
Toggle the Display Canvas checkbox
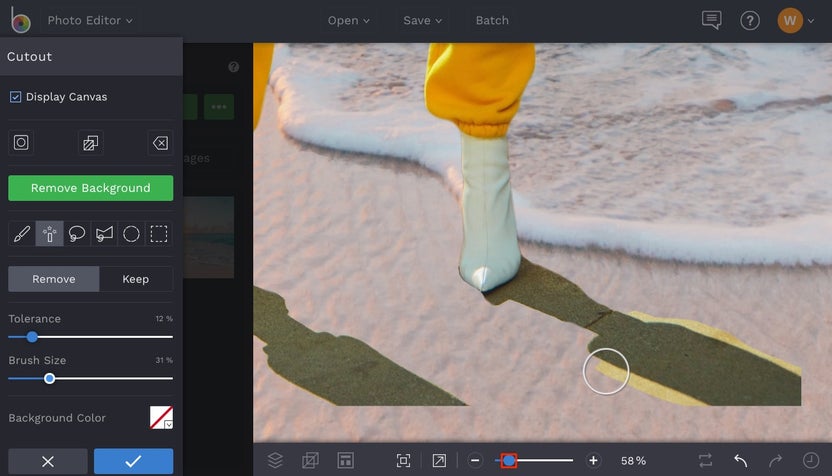click(x=15, y=97)
